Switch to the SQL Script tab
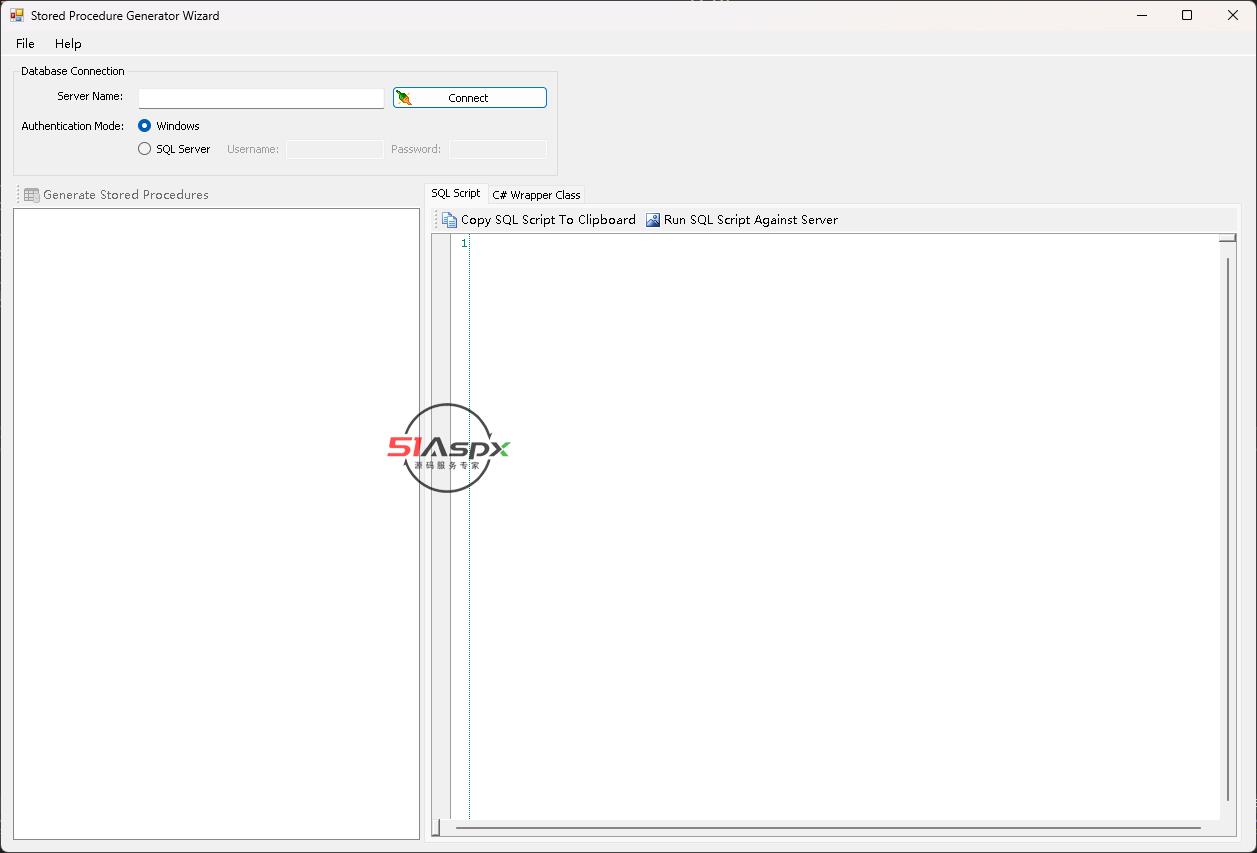 pos(456,194)
